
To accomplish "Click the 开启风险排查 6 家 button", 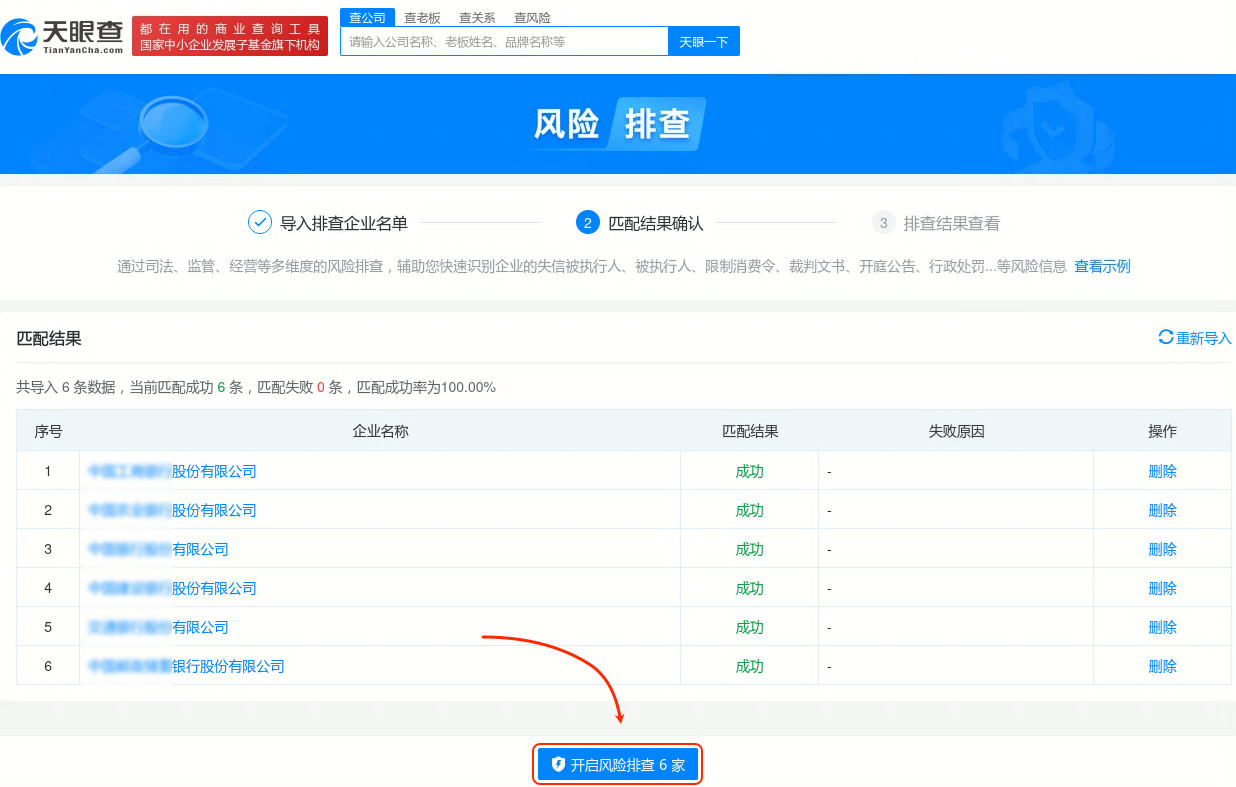I will (617, 763).
